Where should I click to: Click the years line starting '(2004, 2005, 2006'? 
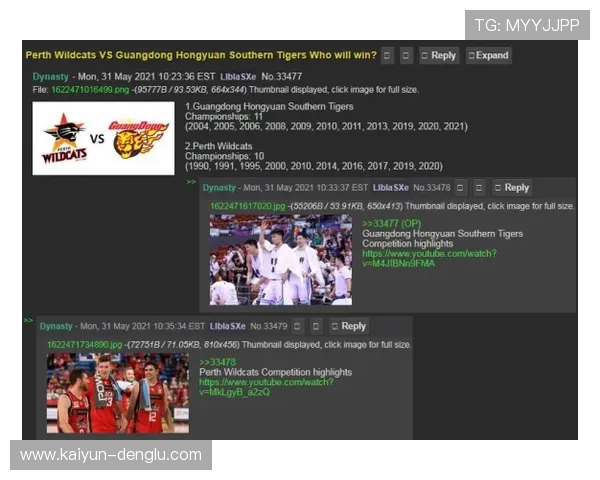[326, 127]
